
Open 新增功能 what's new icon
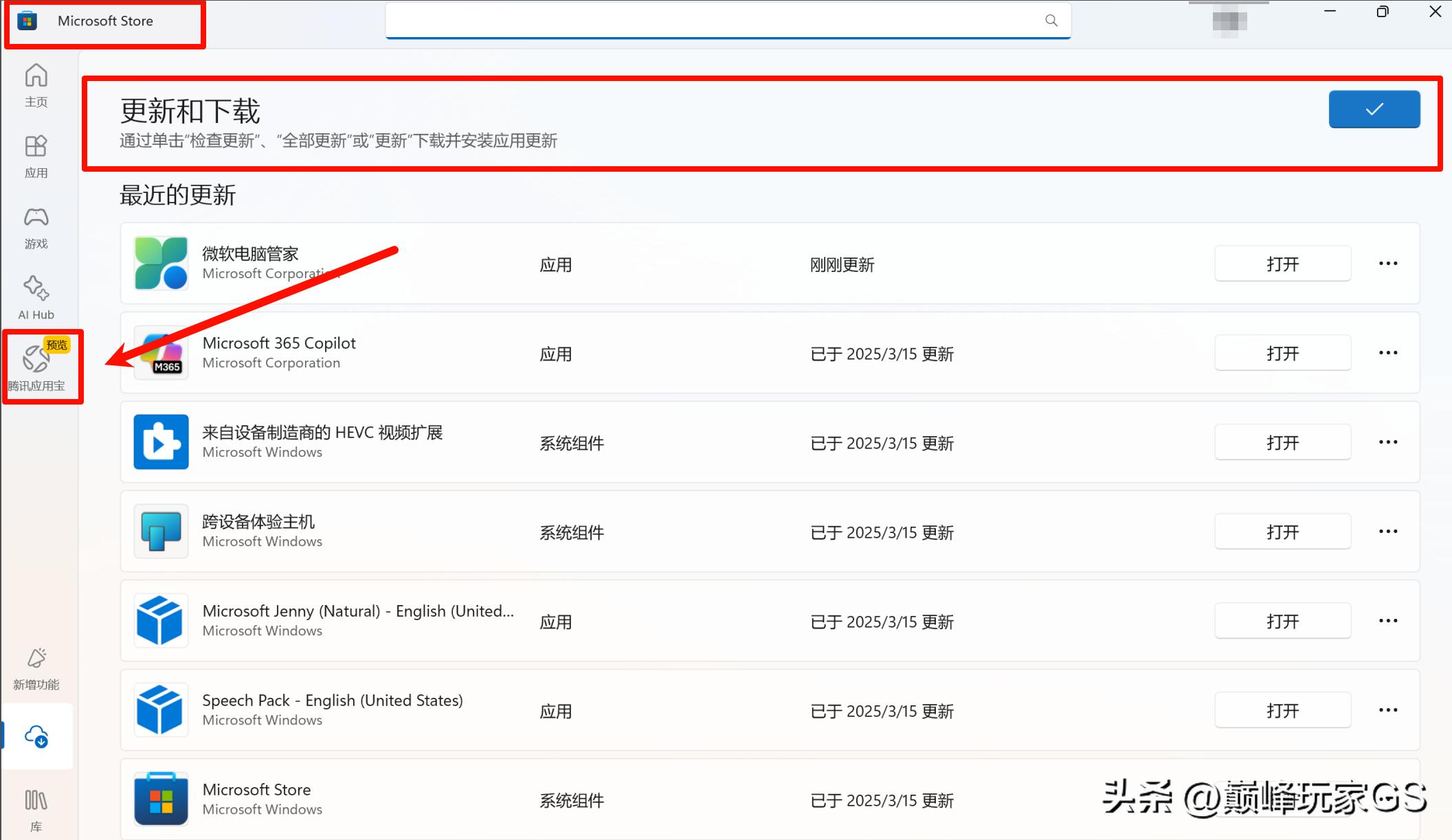coord(36,668)
